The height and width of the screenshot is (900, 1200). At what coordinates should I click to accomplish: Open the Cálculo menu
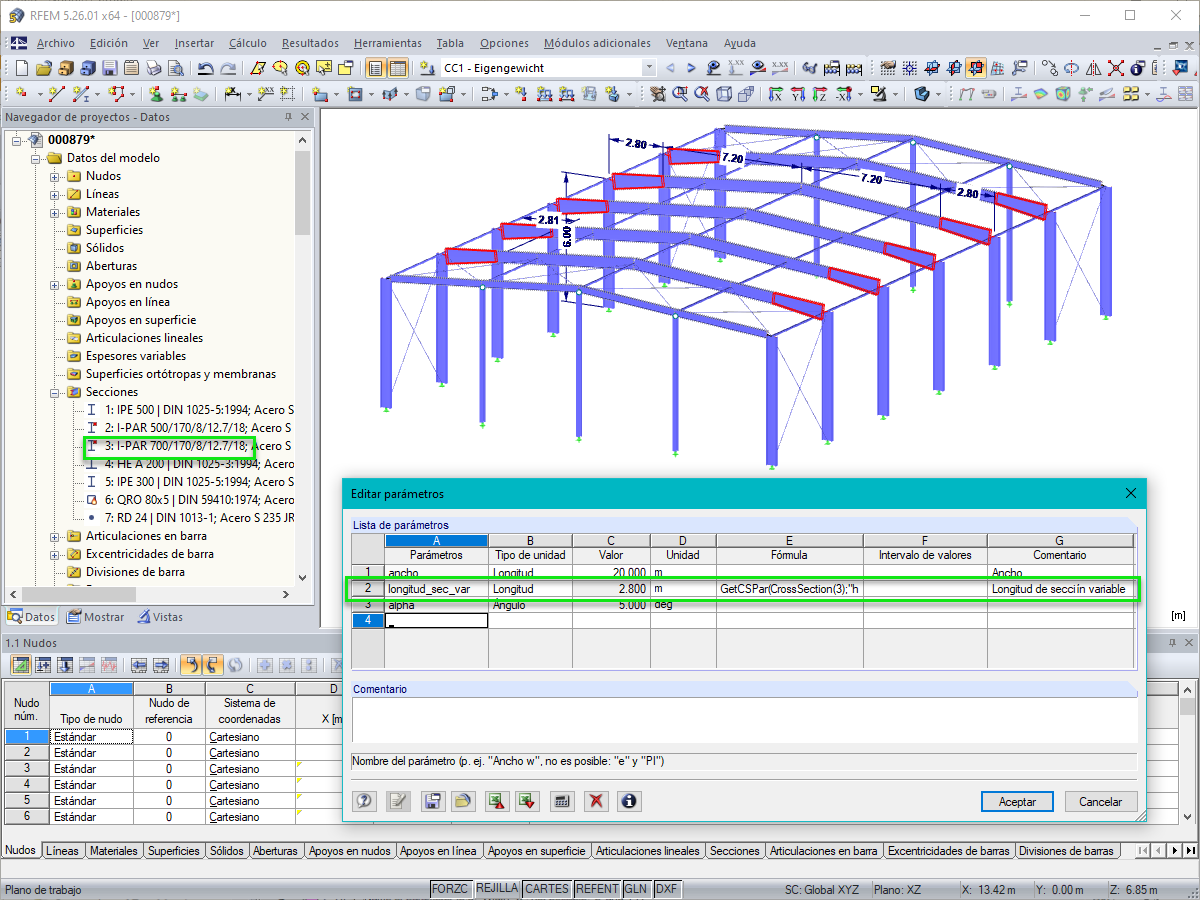click(x=247, y=43)
